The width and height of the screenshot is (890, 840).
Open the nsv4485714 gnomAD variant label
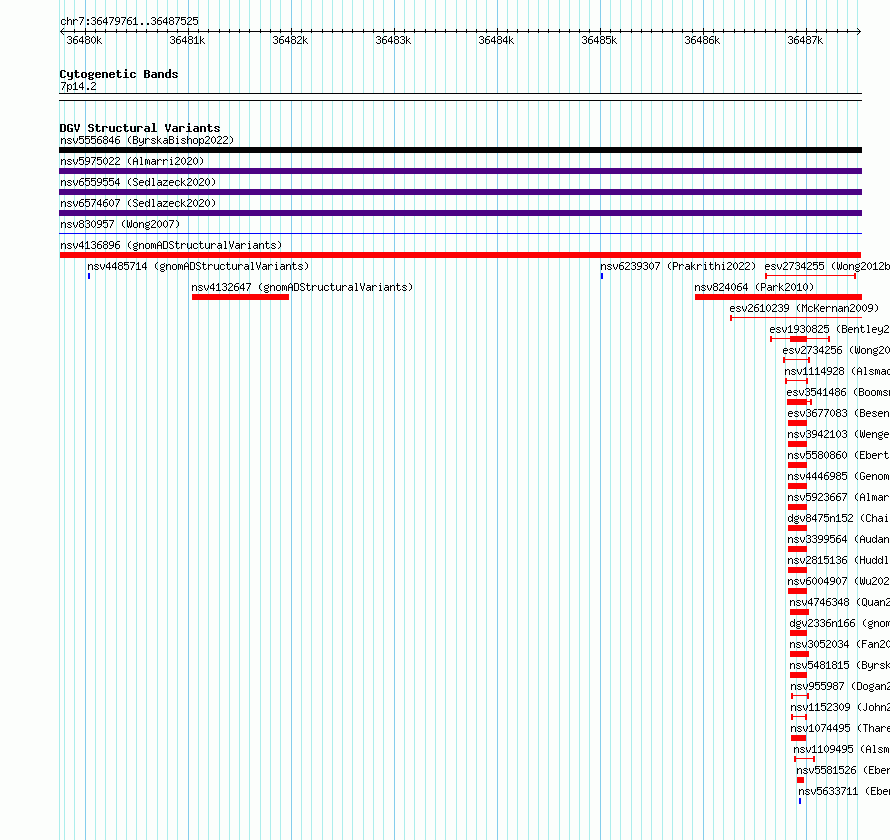tap(198, 266)
